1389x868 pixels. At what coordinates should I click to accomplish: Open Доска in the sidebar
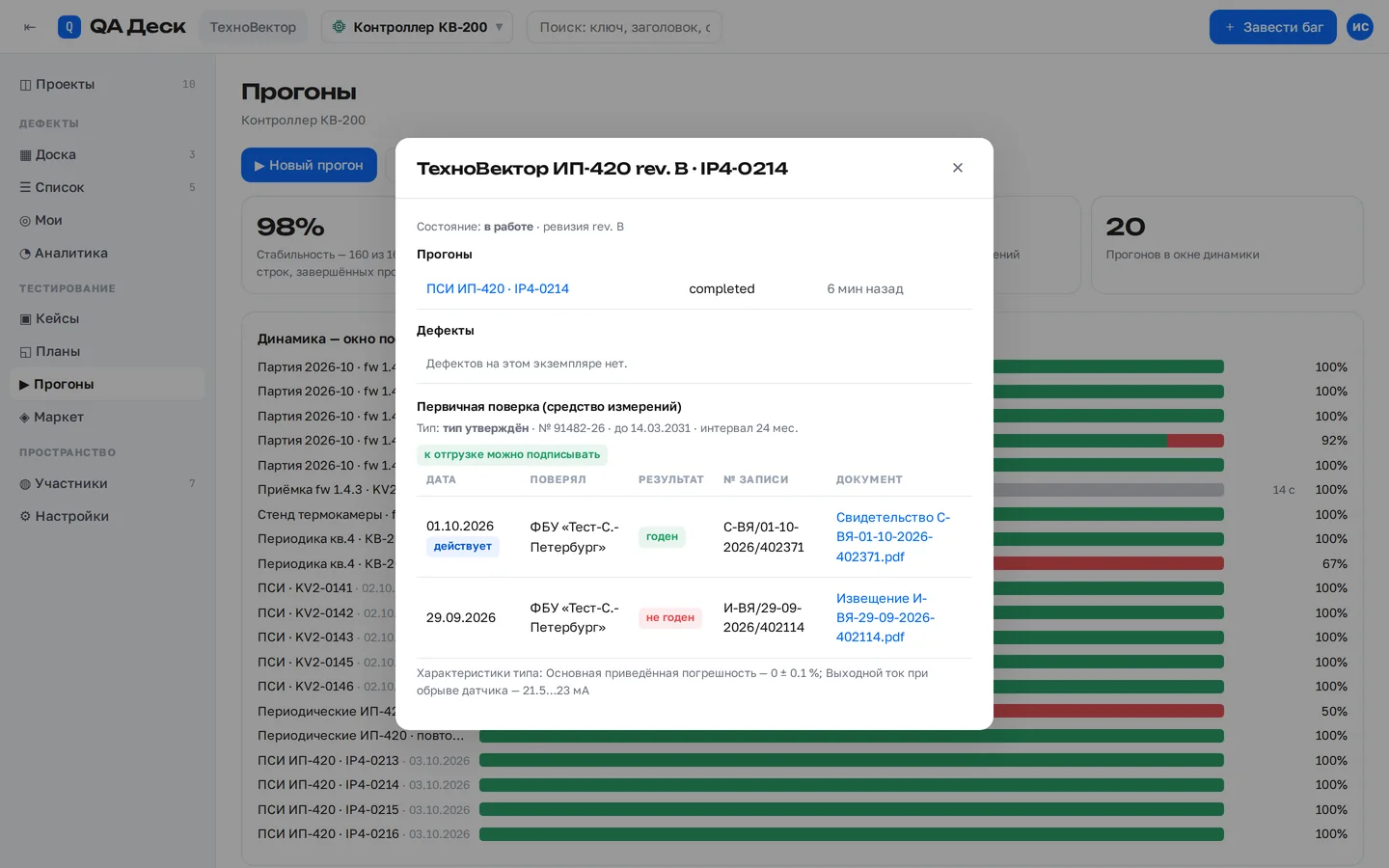pyautogui.click(x=108, y=154)
